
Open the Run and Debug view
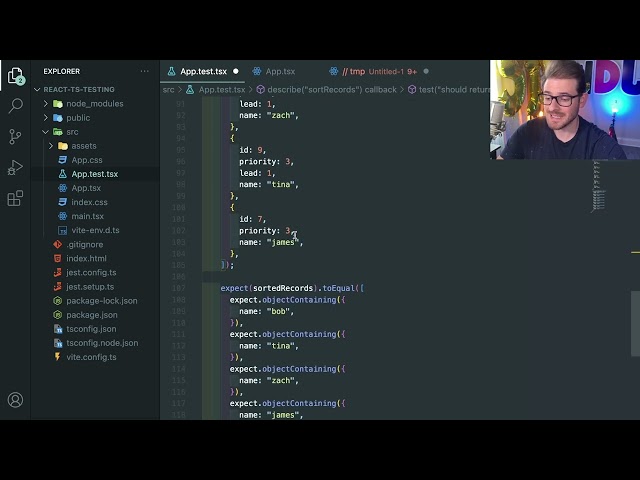tap(15, 167)
